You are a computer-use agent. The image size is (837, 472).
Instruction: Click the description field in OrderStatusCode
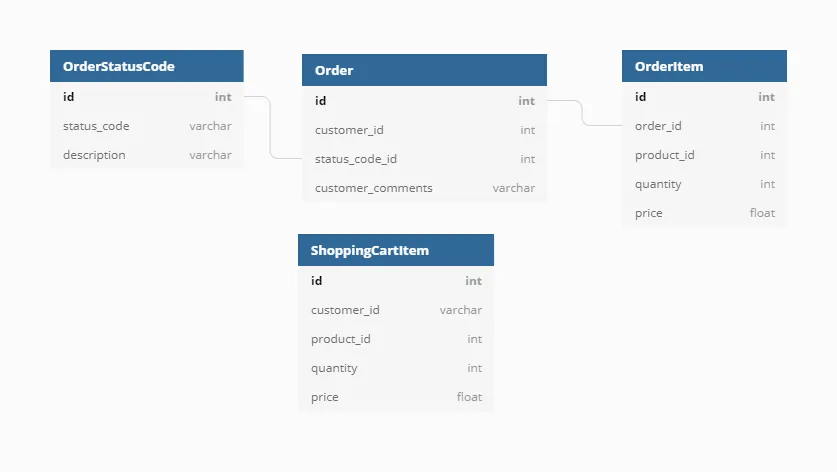pos(147,155)
